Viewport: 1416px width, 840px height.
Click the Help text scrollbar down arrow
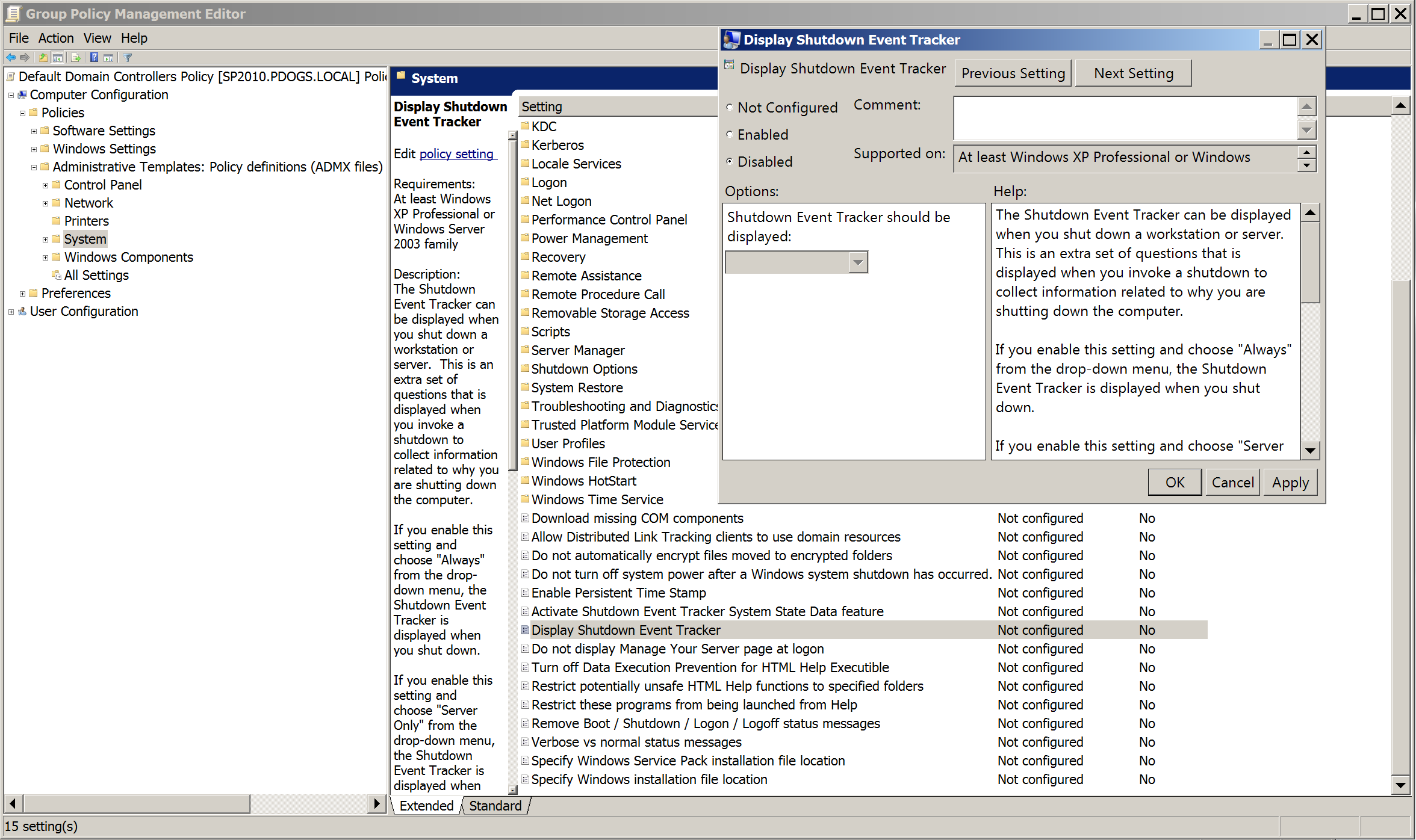1310,451
